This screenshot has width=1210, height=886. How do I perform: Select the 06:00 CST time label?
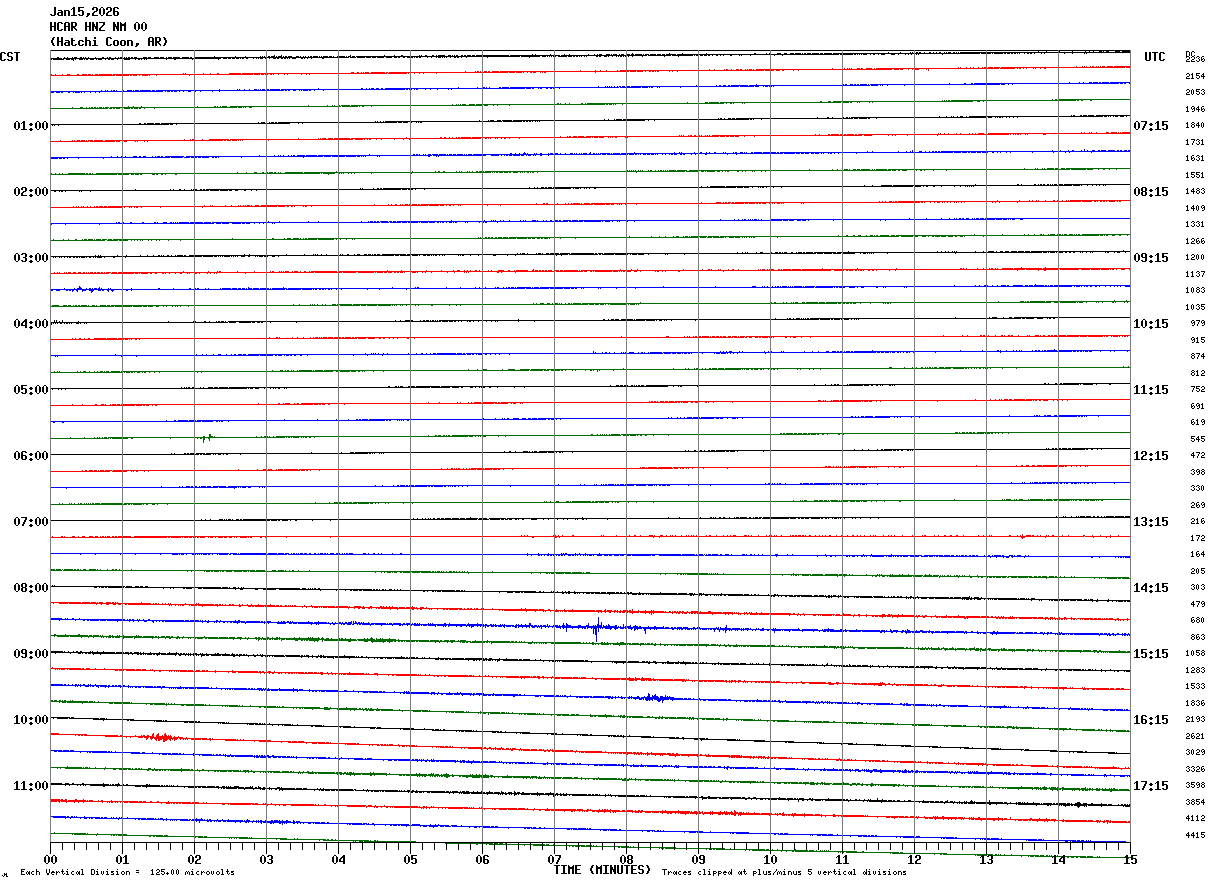tap(31, 456)
